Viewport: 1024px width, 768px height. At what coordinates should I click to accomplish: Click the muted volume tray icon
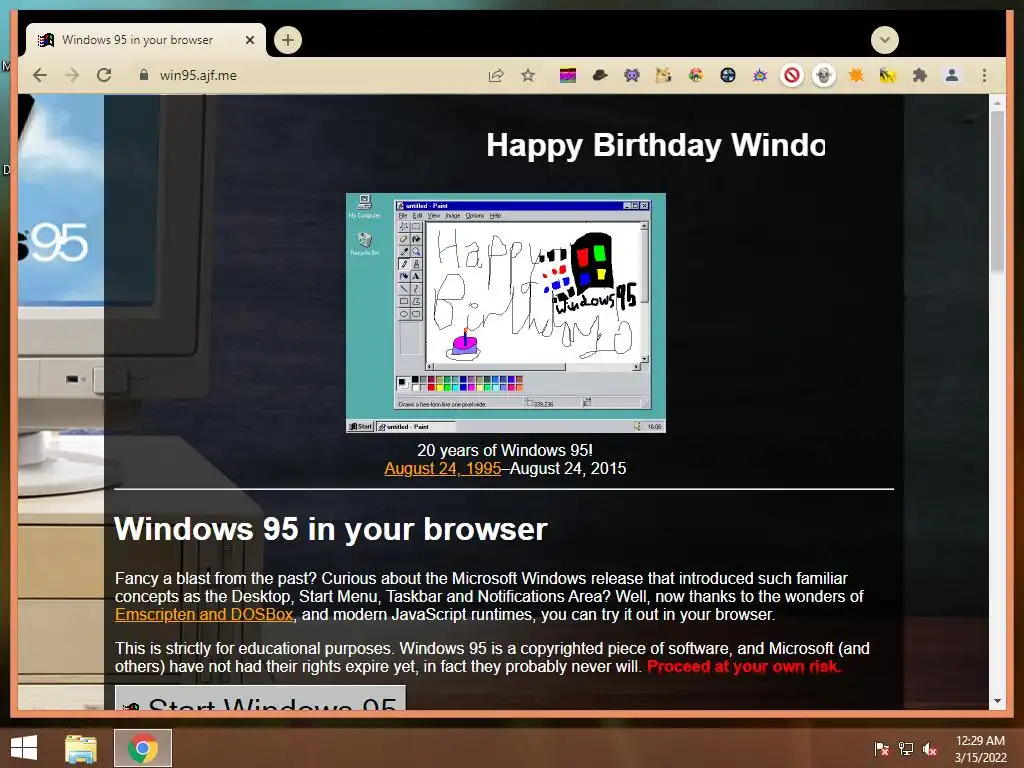coord(930,748)
